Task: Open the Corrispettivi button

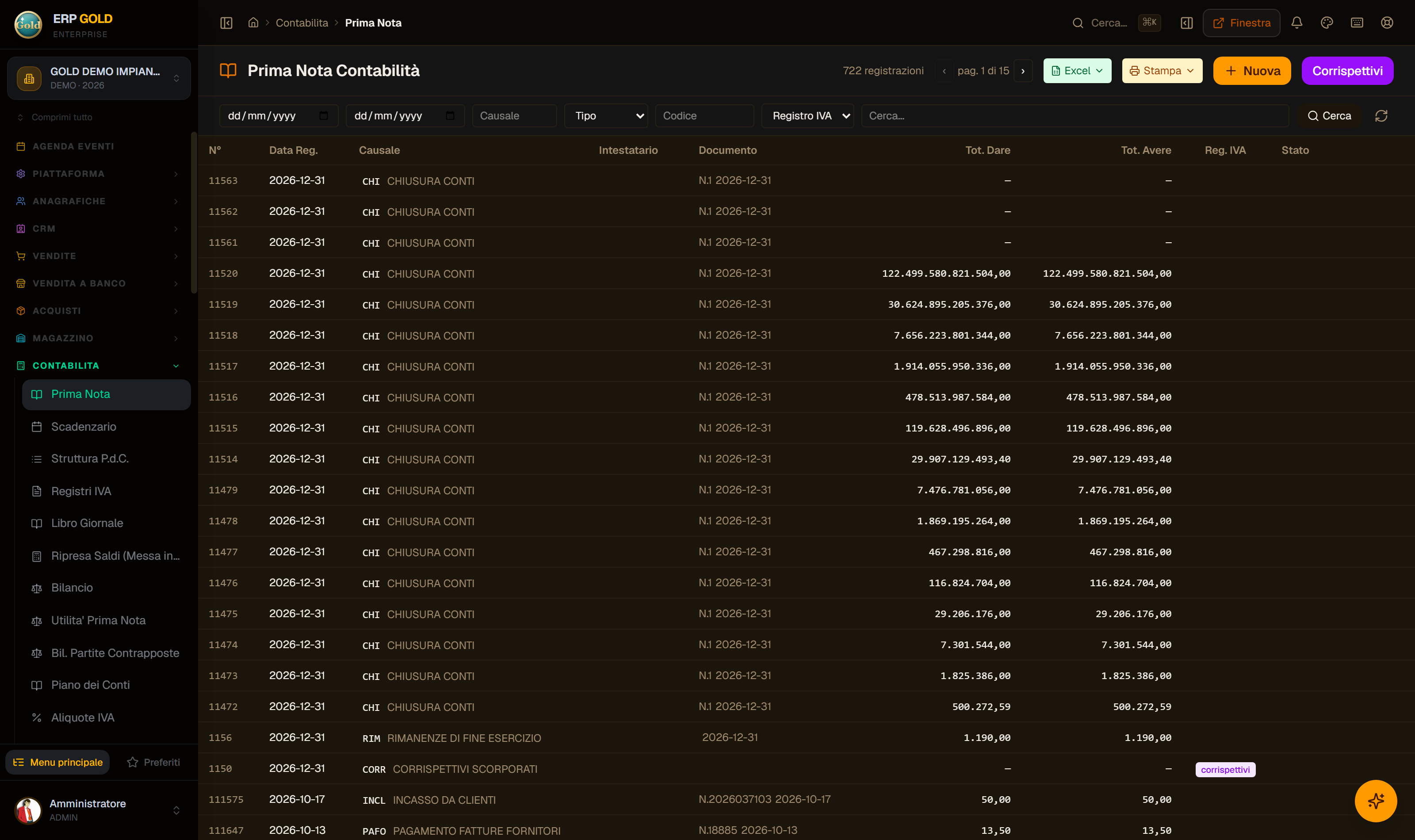Action: (x=1347, y=71)
